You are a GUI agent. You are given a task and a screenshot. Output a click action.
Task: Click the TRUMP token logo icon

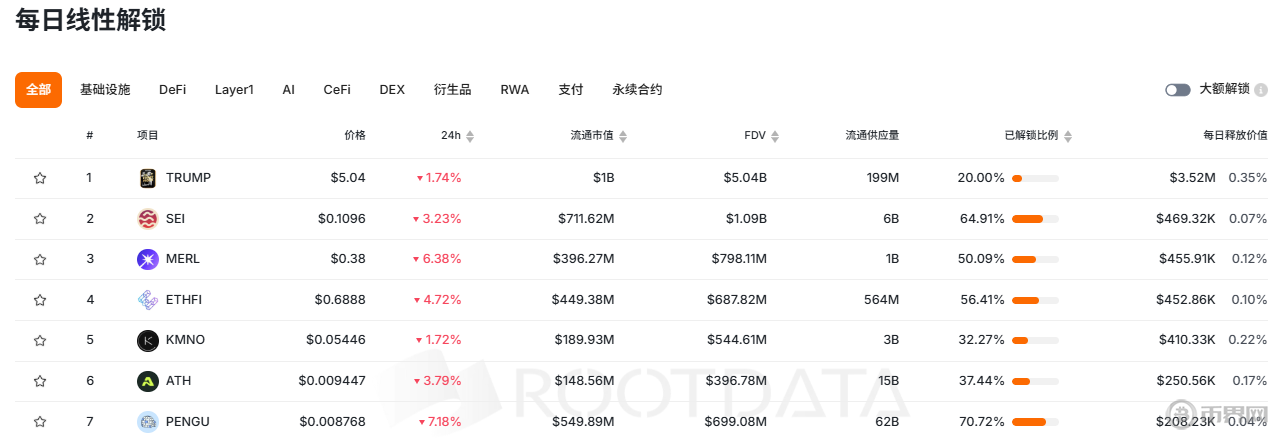pyautogui.click(x=147, y=178)
